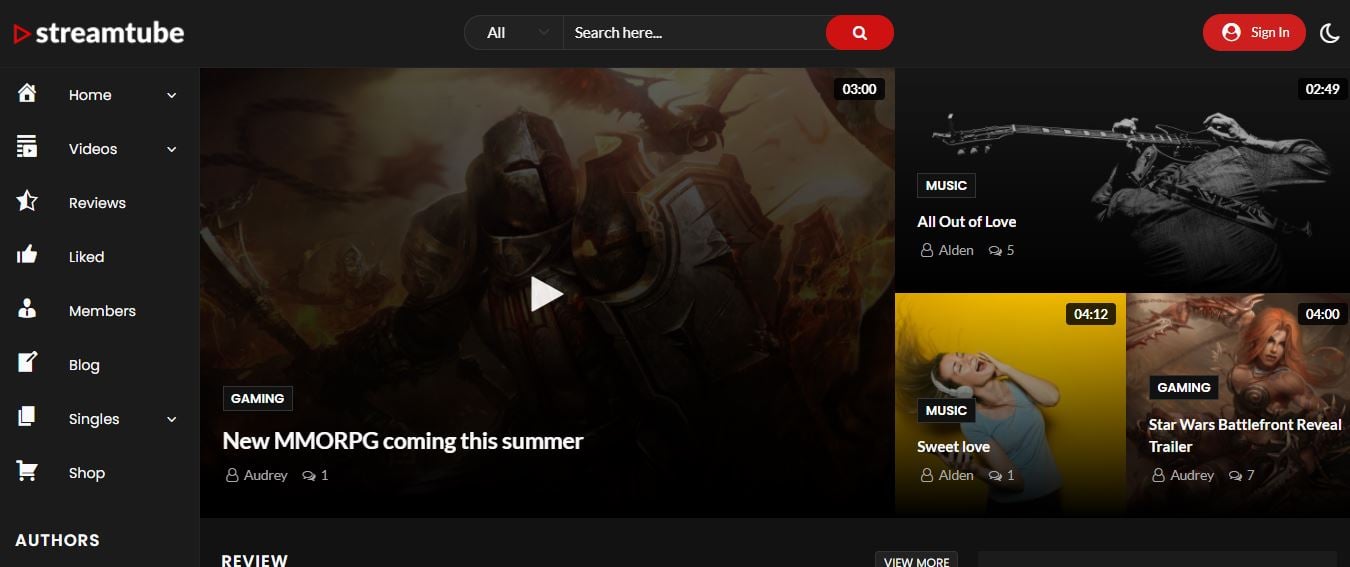
Task: Play the New MMORPG featured video
Action: click(546, 293)
